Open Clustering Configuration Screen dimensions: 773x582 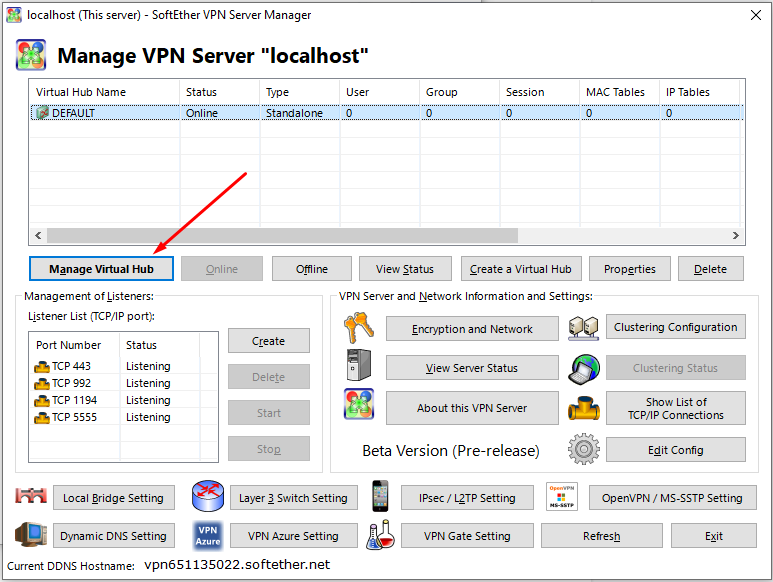(x=675, y=327)
